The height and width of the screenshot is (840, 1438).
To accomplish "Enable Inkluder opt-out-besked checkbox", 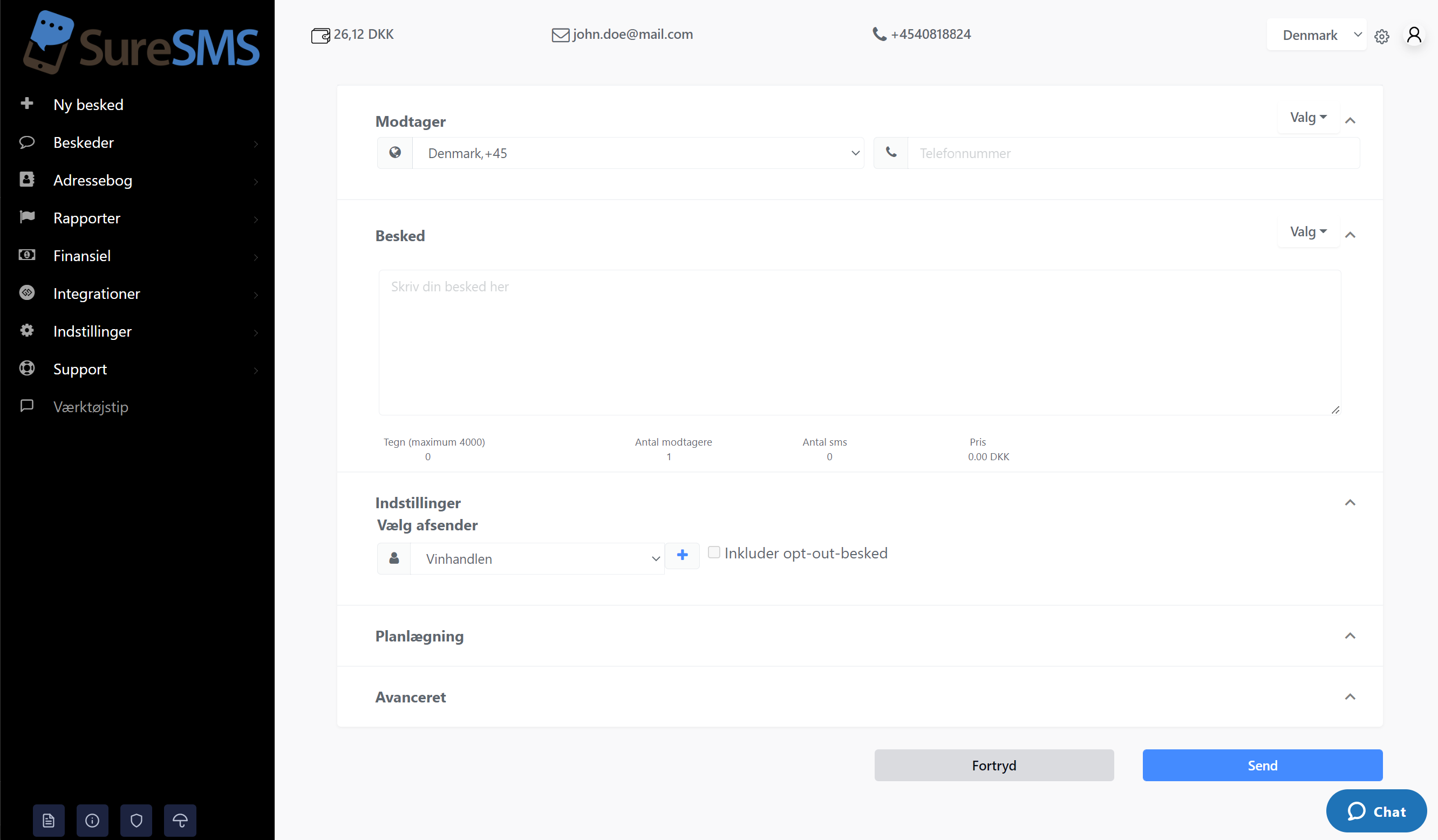I will tap(714, 552).
